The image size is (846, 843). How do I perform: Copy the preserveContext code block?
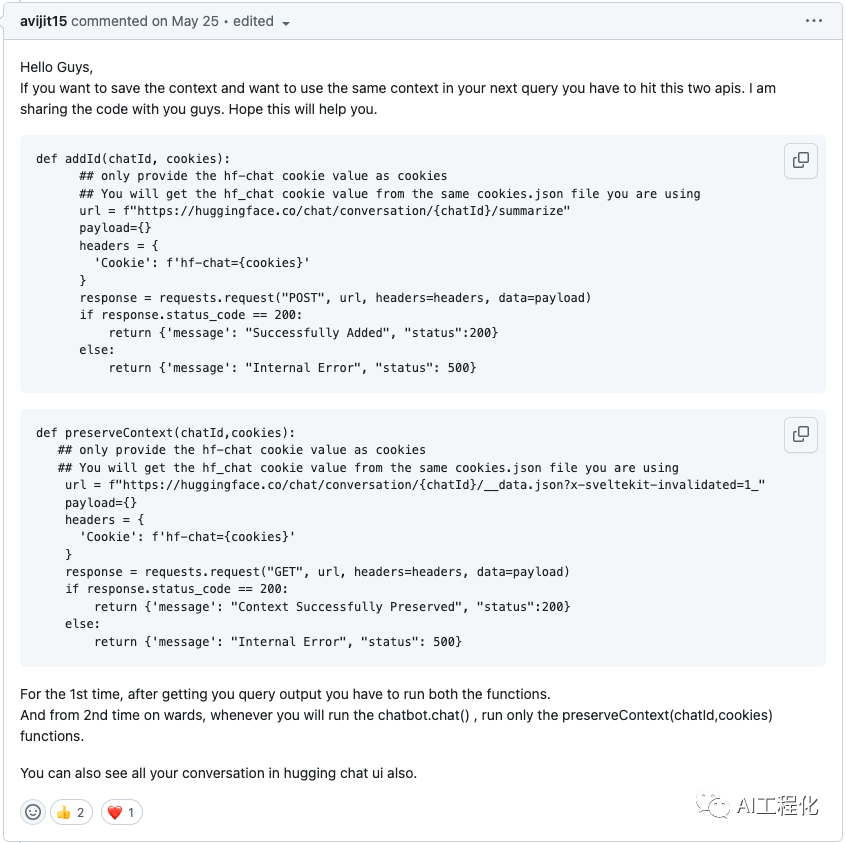coord(801,434)
